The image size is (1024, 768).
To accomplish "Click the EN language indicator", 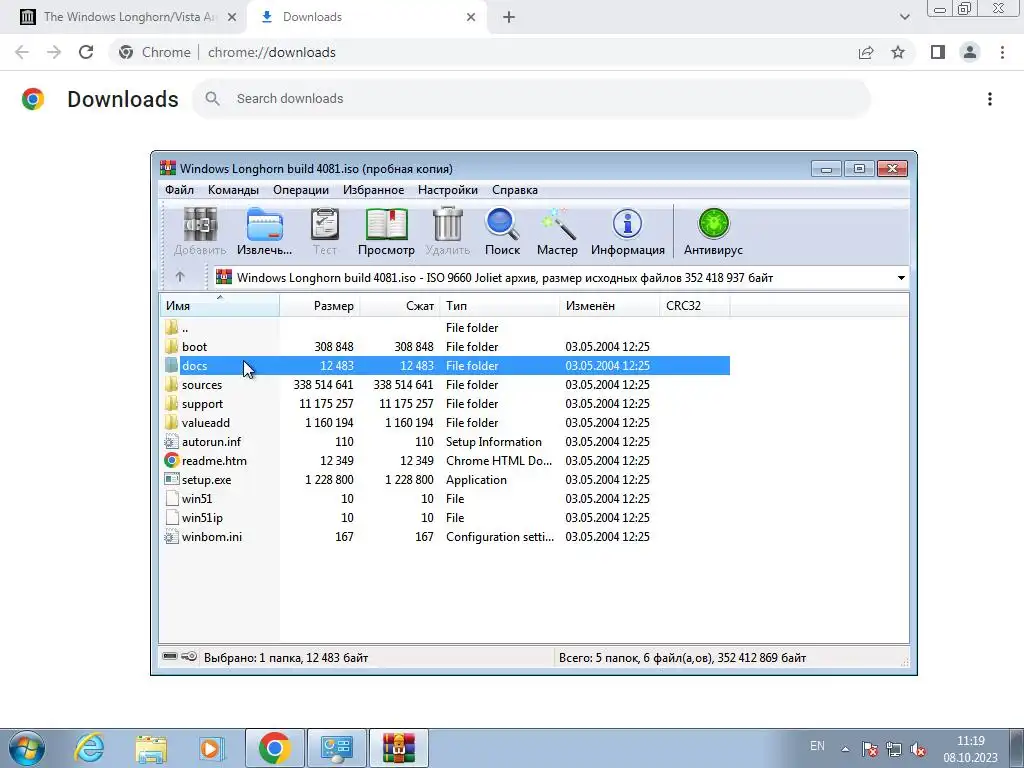I will pos(817,746).
